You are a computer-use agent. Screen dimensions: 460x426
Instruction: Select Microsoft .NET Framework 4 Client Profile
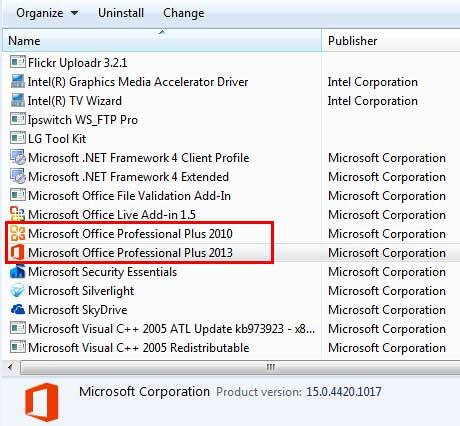139,158
